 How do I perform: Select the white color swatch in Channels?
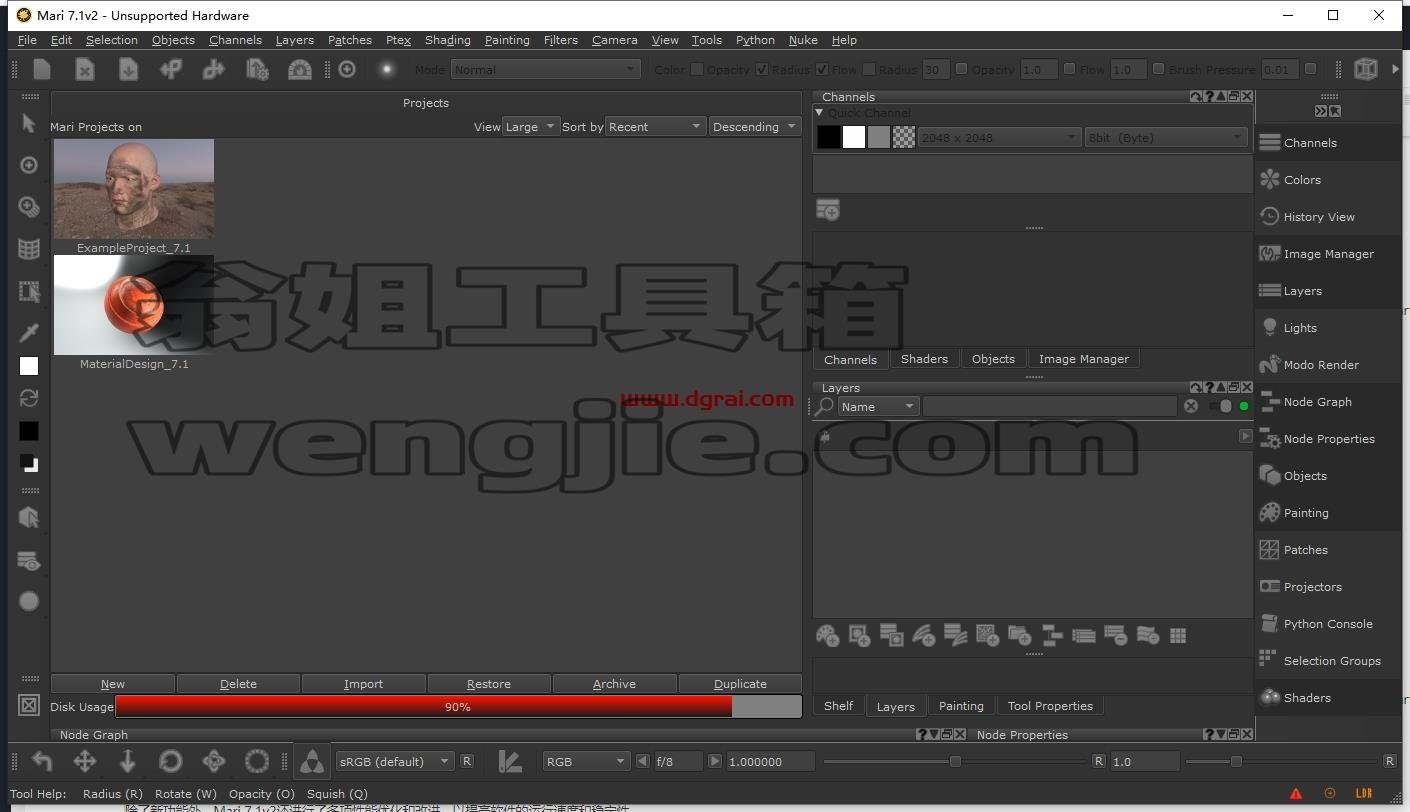pyautogui.click(x=854, y=137)
